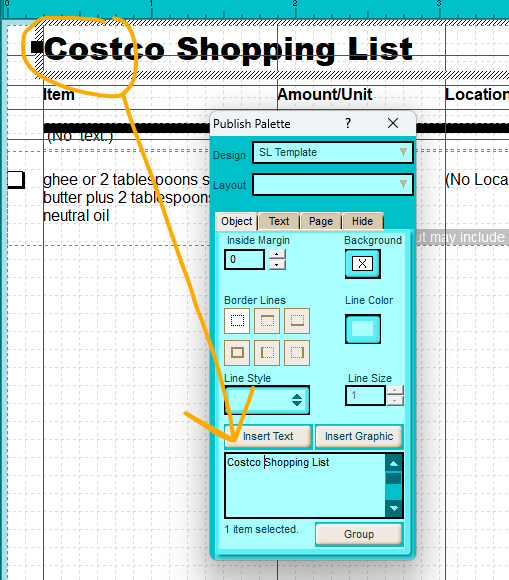Click the Insert Graphic button
The width and height of the screenshot is (509, 580).
[359, 436]
